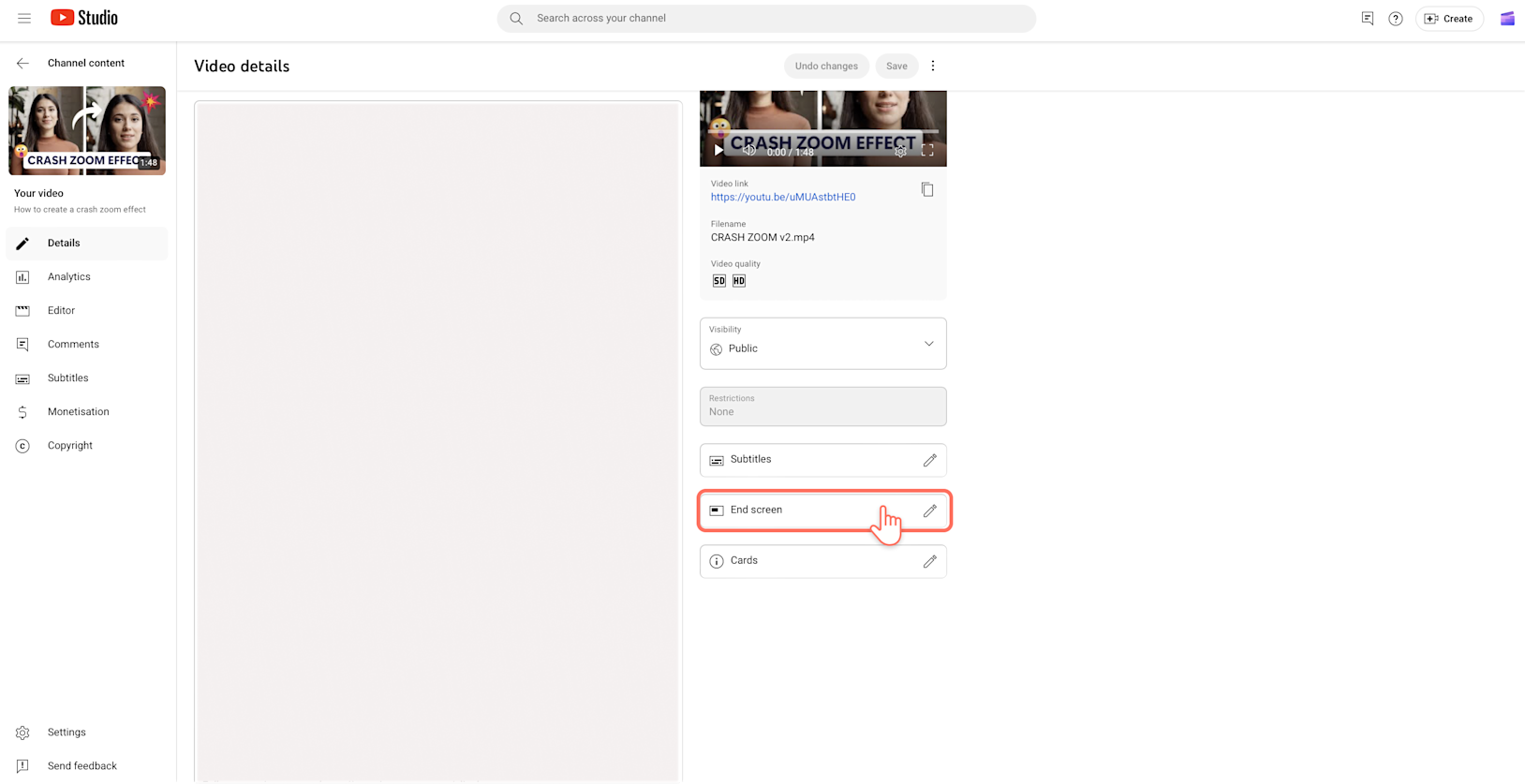Click the 'How to create a crash zoom effect' title
Viewport: 1525px width, 784px height.
tap(80, 210)
